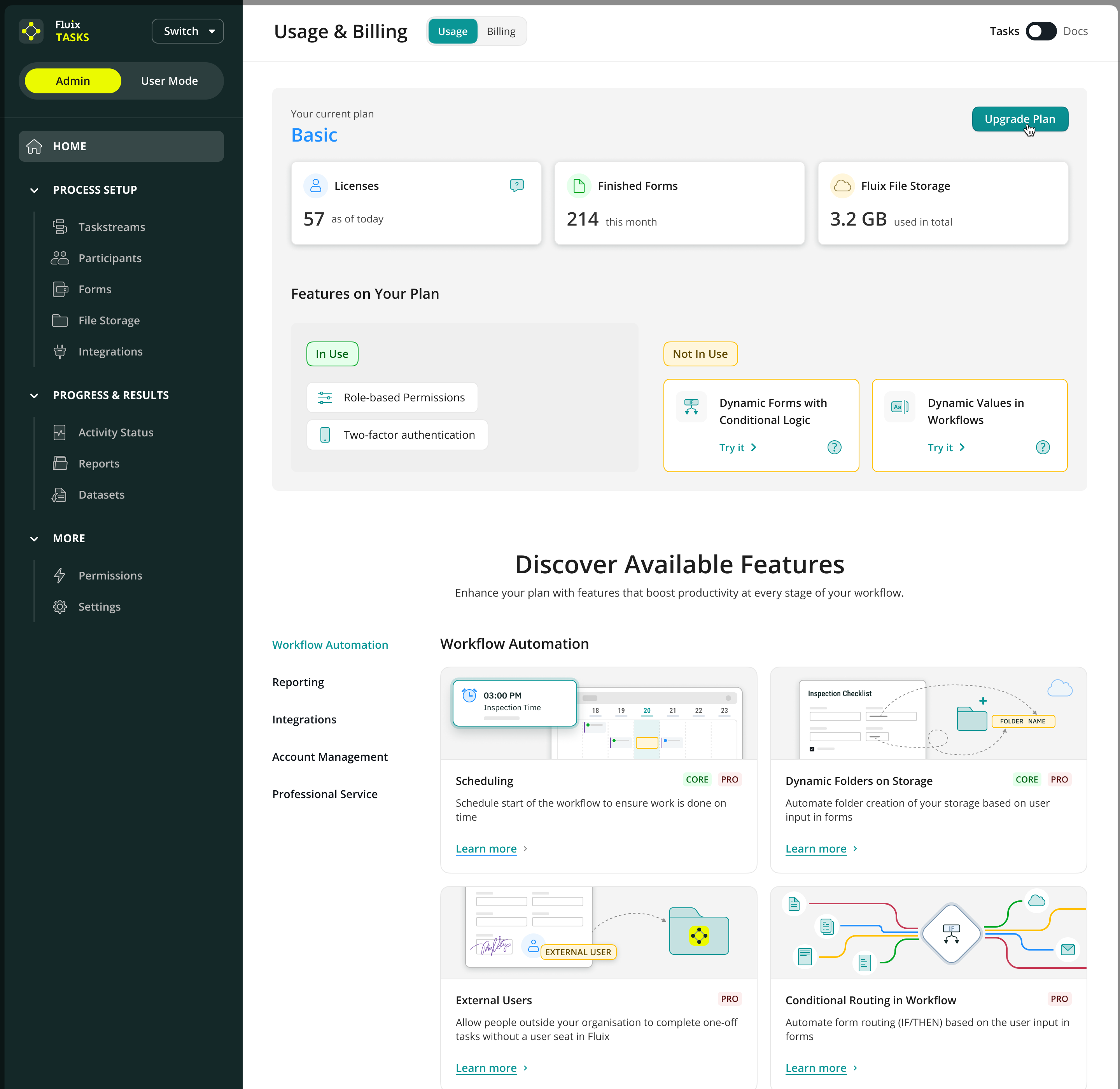This screenshot has width=1120, height=1089.
Task: Collapse the Progress & Results section
Action: (x=34, y=395)
